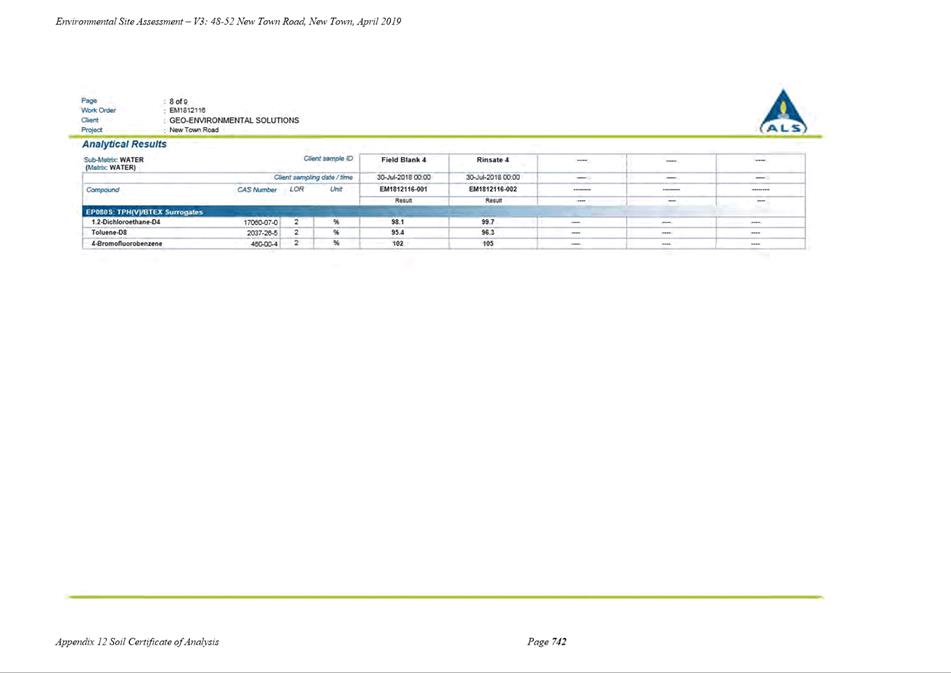The image size is (951, 673).
Task: Click the 1.2-Dichloroethane-D4 compound row
Action: point(443,223)
